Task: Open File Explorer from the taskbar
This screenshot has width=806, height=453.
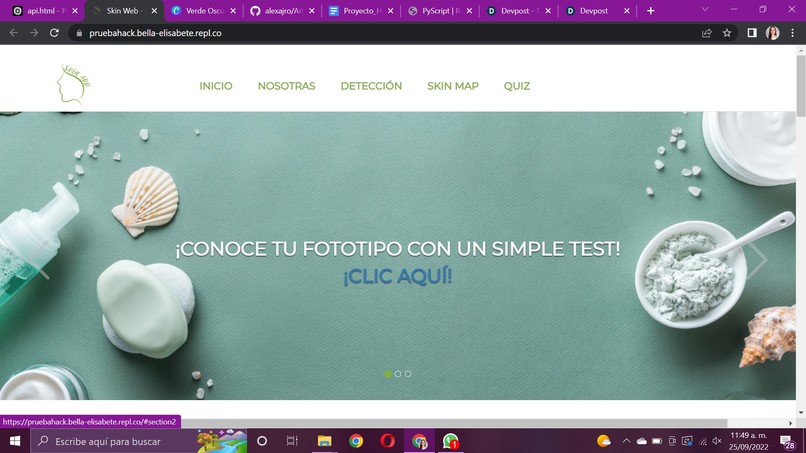Action: 324,441
